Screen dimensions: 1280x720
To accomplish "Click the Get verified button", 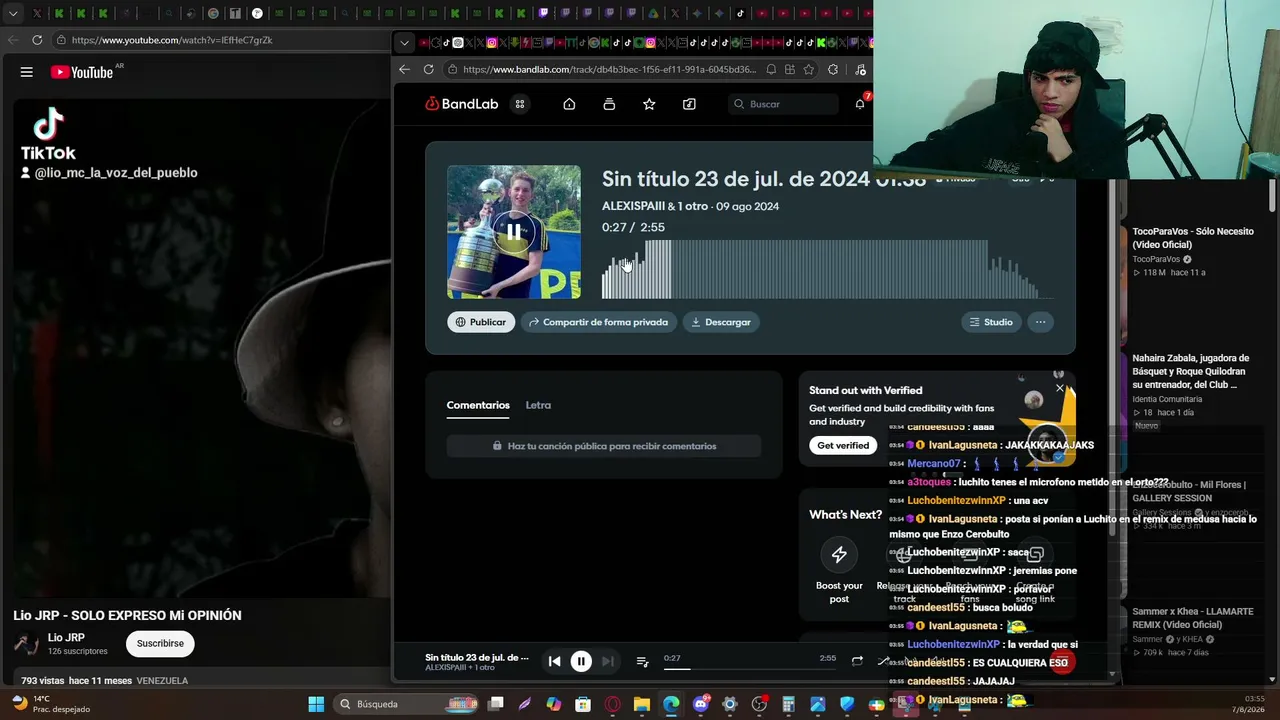I will coord(843,445).
